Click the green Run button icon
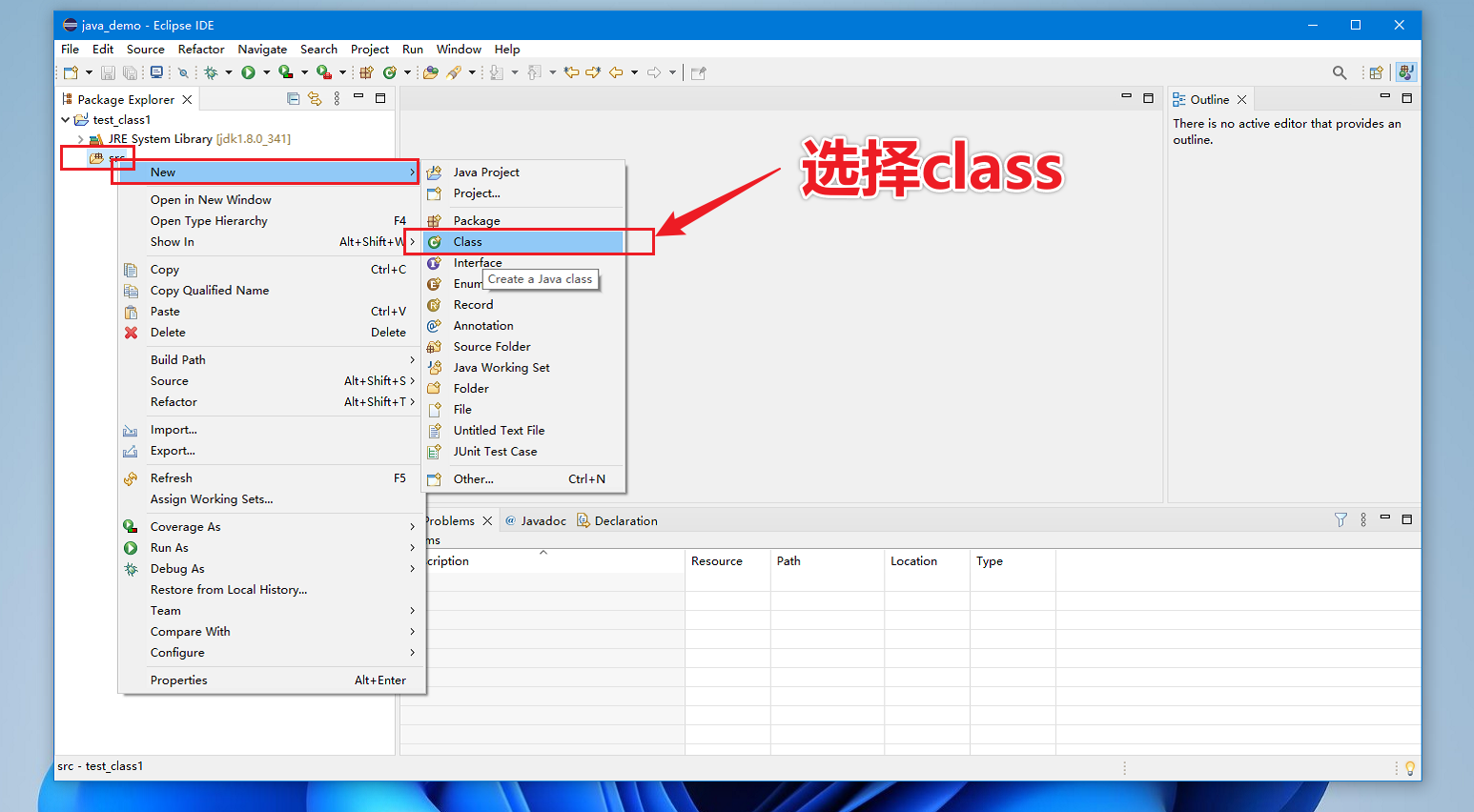 (x=248, y=72)
